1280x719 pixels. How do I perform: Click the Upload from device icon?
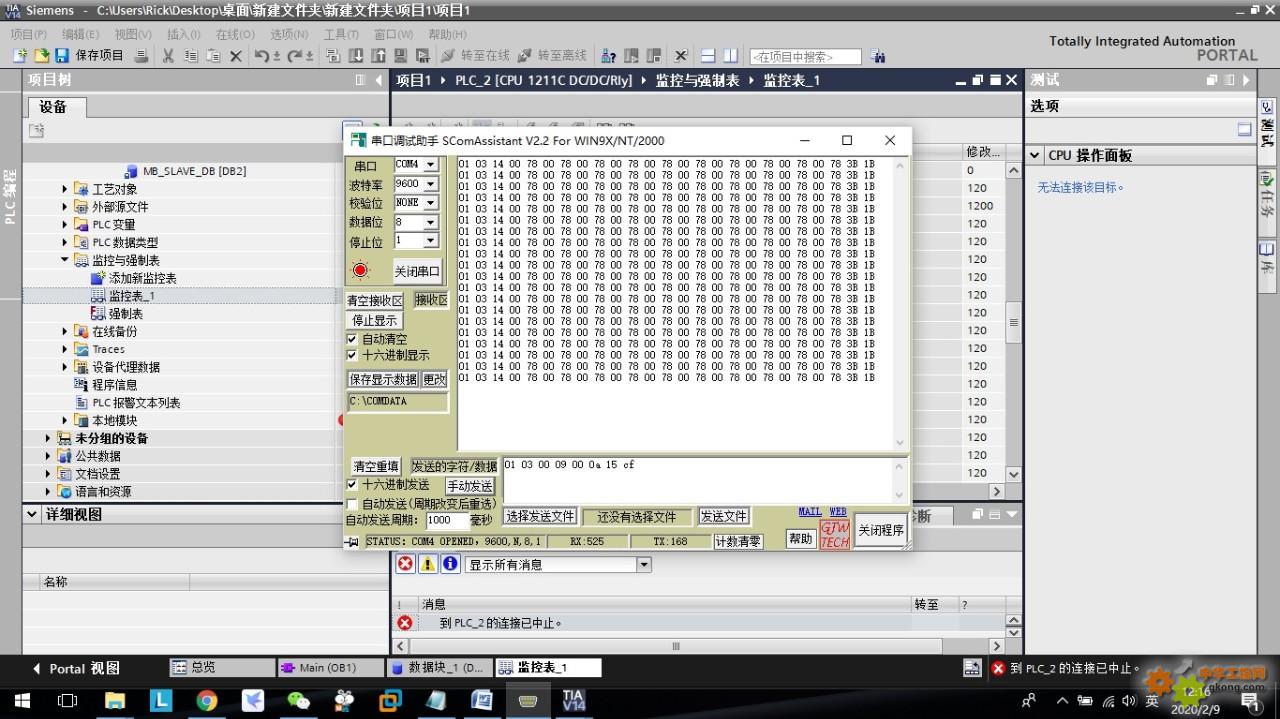pyautogui.click(x=378, y=56)
